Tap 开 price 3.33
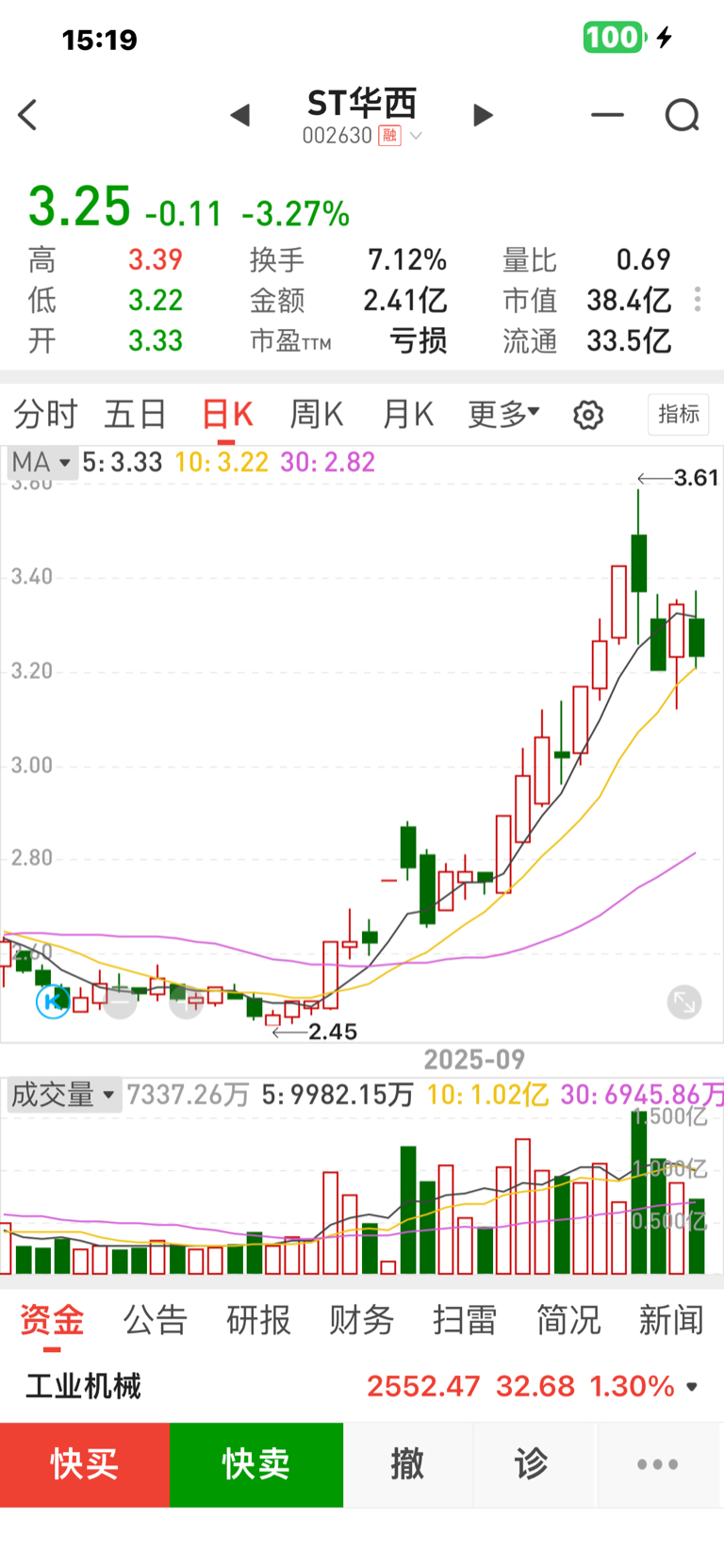This screenshot has width=724, height=1568. click(x=156, y=340)
